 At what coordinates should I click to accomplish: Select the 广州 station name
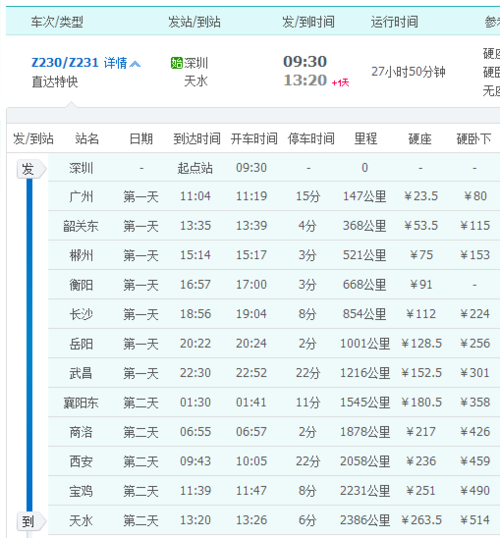[x=81, y=196]
